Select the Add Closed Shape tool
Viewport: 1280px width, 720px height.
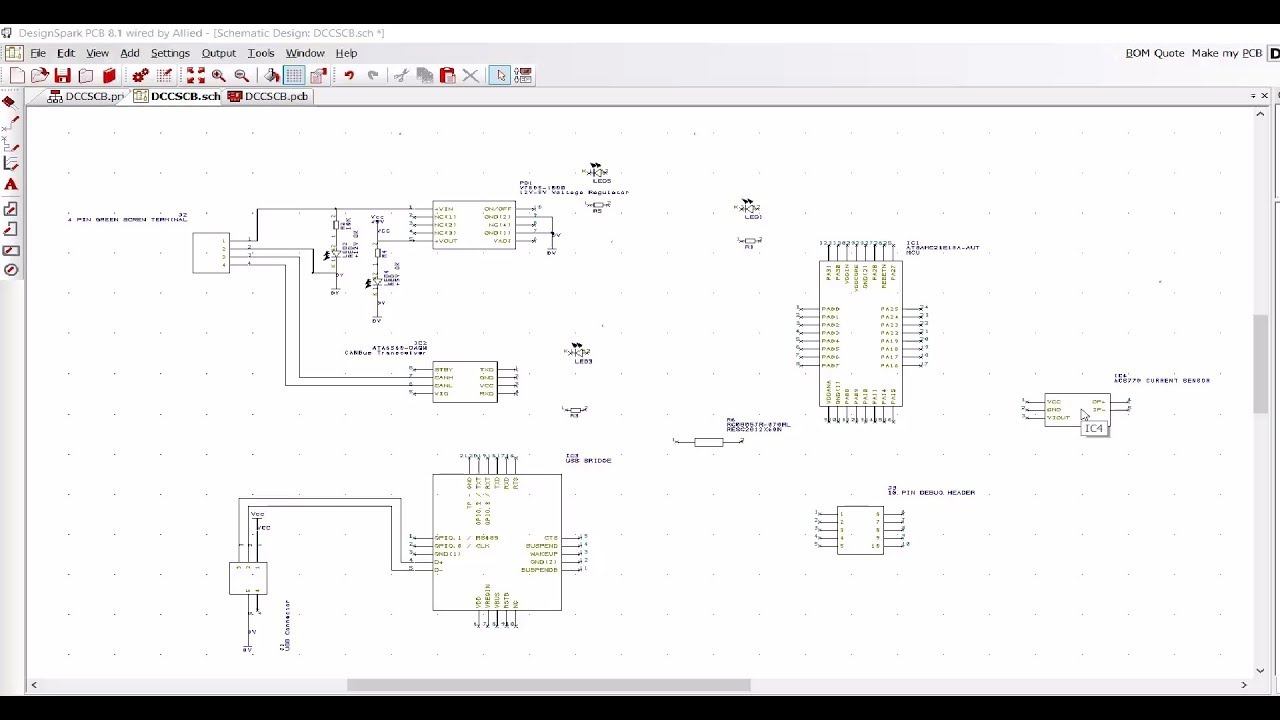tap(10, 209)
